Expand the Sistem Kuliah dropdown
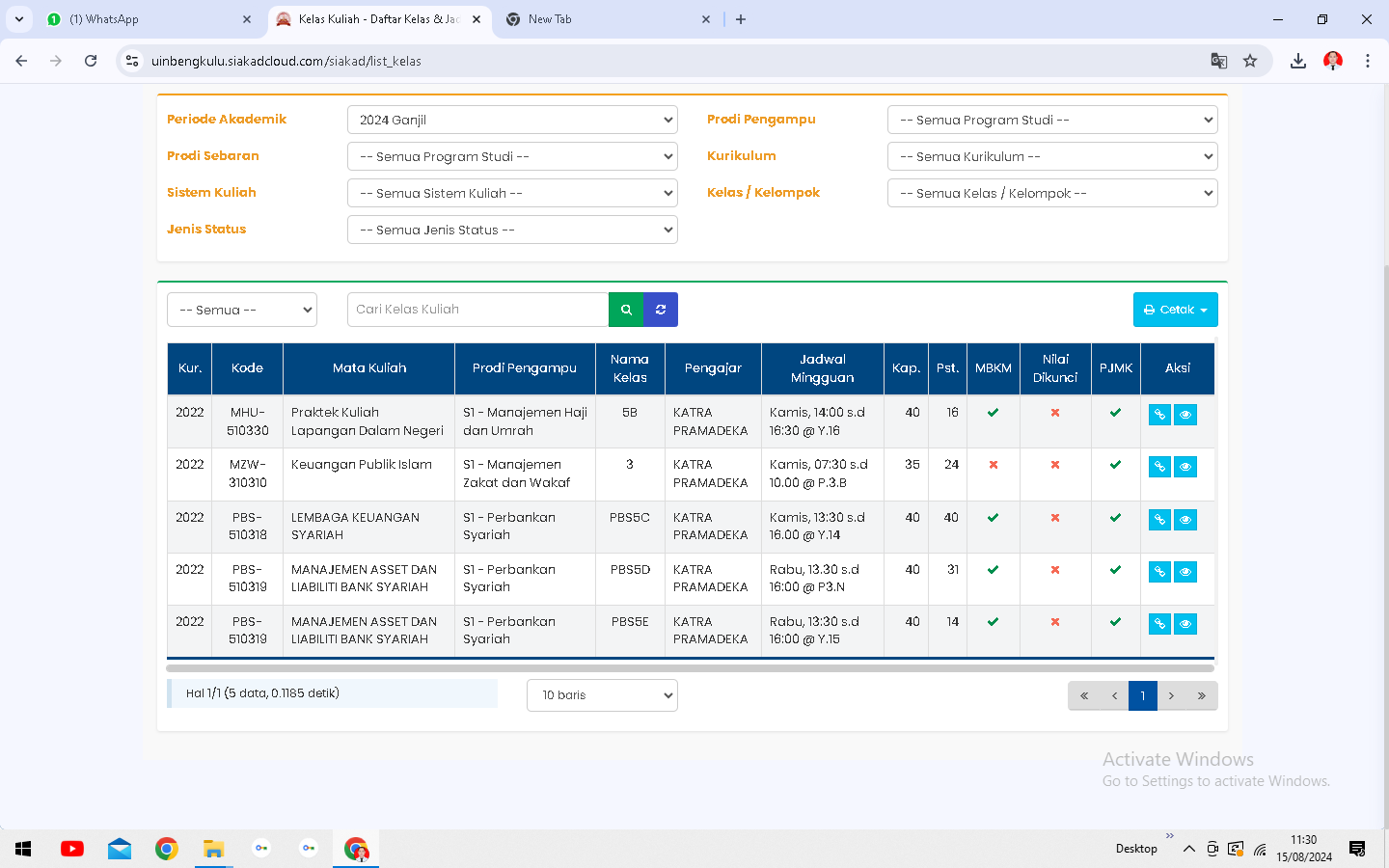Viewport: 1389px width, 868px height. 512,193
